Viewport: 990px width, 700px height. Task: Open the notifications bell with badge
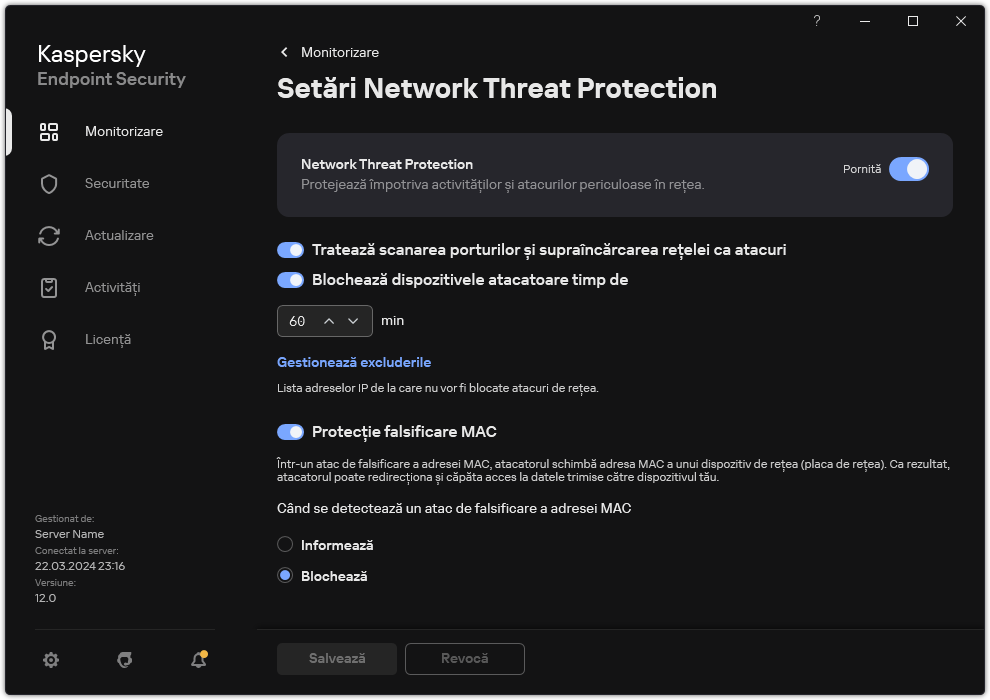(x=198, y=660)
